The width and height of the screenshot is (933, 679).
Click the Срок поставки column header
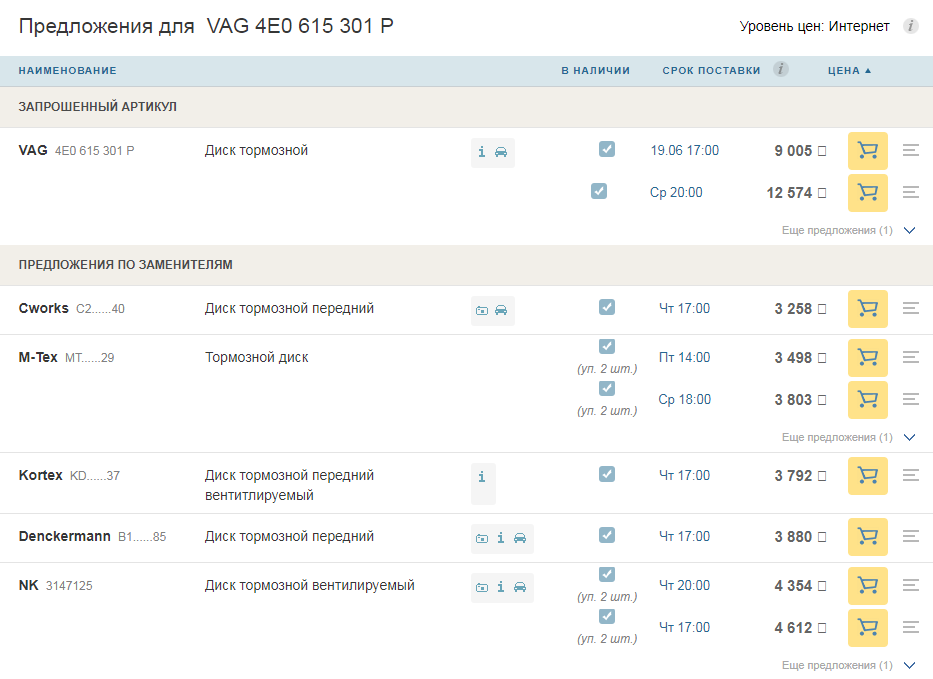click(x=712, y=71)
